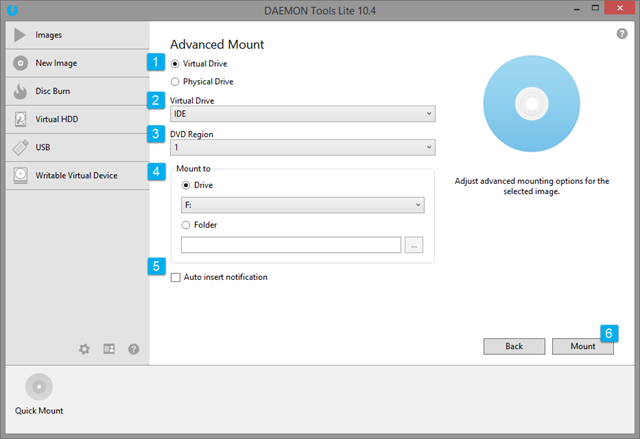The width and height of the screenshot is (640, 439).
Task: Open the Virtual Drive IDE dropdown
Action: [303, 114]
